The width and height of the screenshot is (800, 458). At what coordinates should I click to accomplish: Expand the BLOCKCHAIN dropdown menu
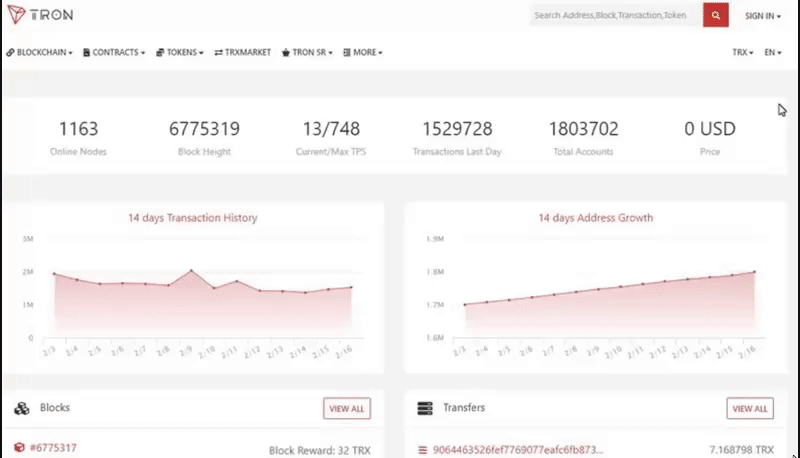pos(39,53)
